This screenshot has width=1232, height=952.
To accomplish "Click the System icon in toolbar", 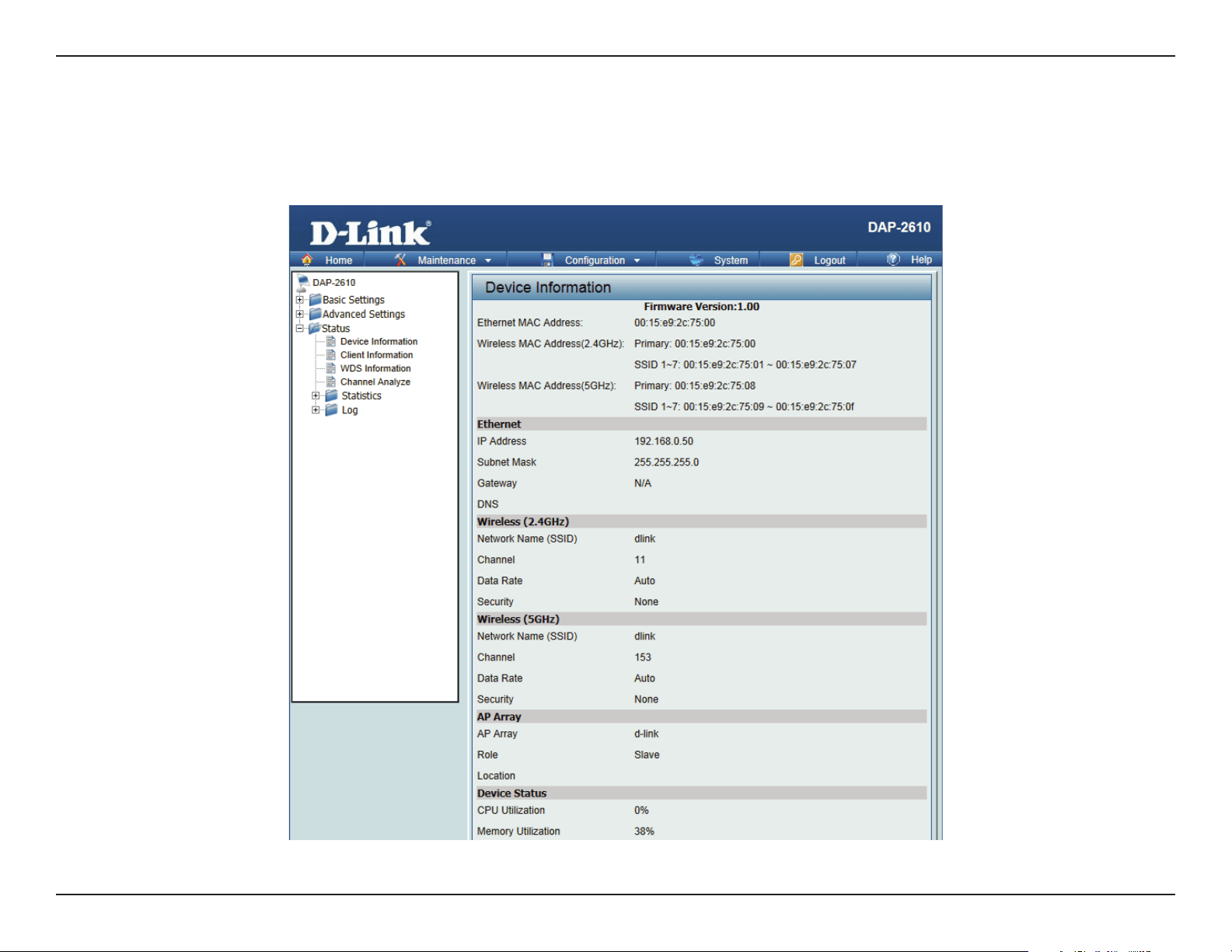I will pos(696,260).
